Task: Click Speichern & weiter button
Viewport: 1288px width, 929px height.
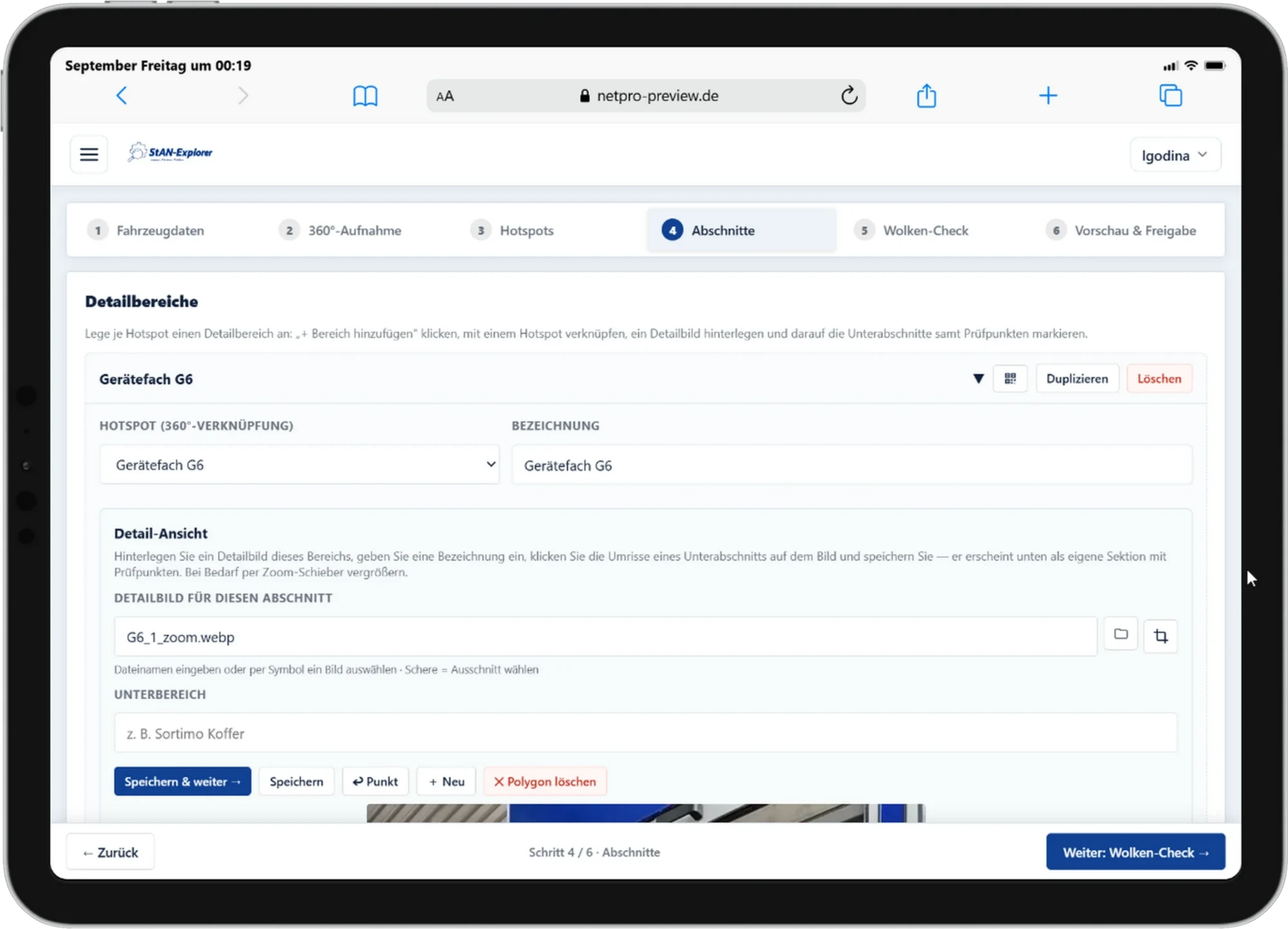Action: click(182, 782)
